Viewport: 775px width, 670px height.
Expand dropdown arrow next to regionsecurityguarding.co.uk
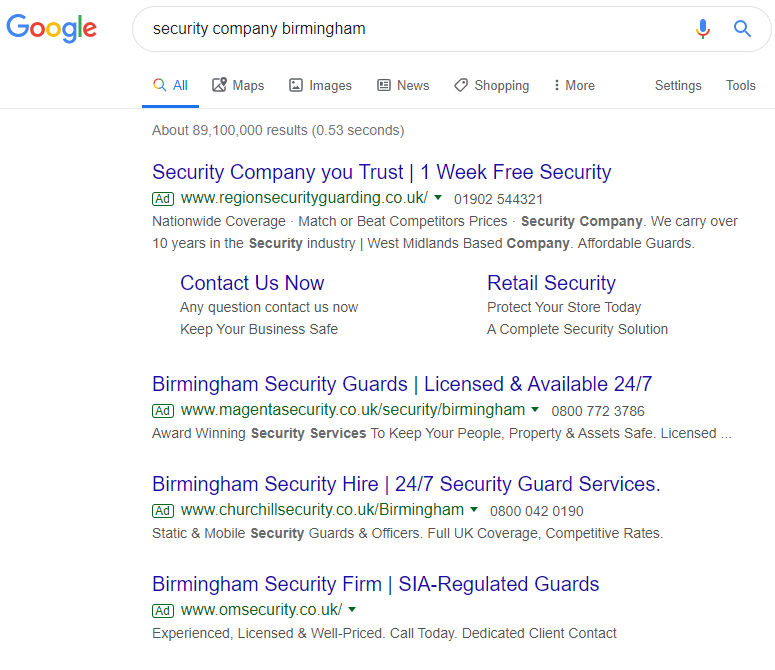(438, 198)
